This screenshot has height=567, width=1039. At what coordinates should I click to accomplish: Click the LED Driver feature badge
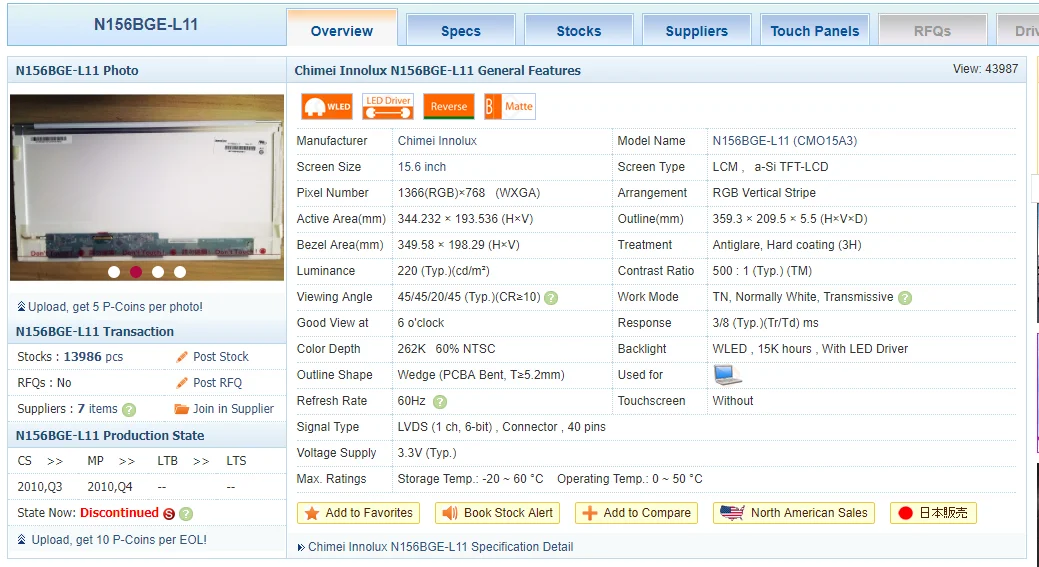(x=388, y=106)
